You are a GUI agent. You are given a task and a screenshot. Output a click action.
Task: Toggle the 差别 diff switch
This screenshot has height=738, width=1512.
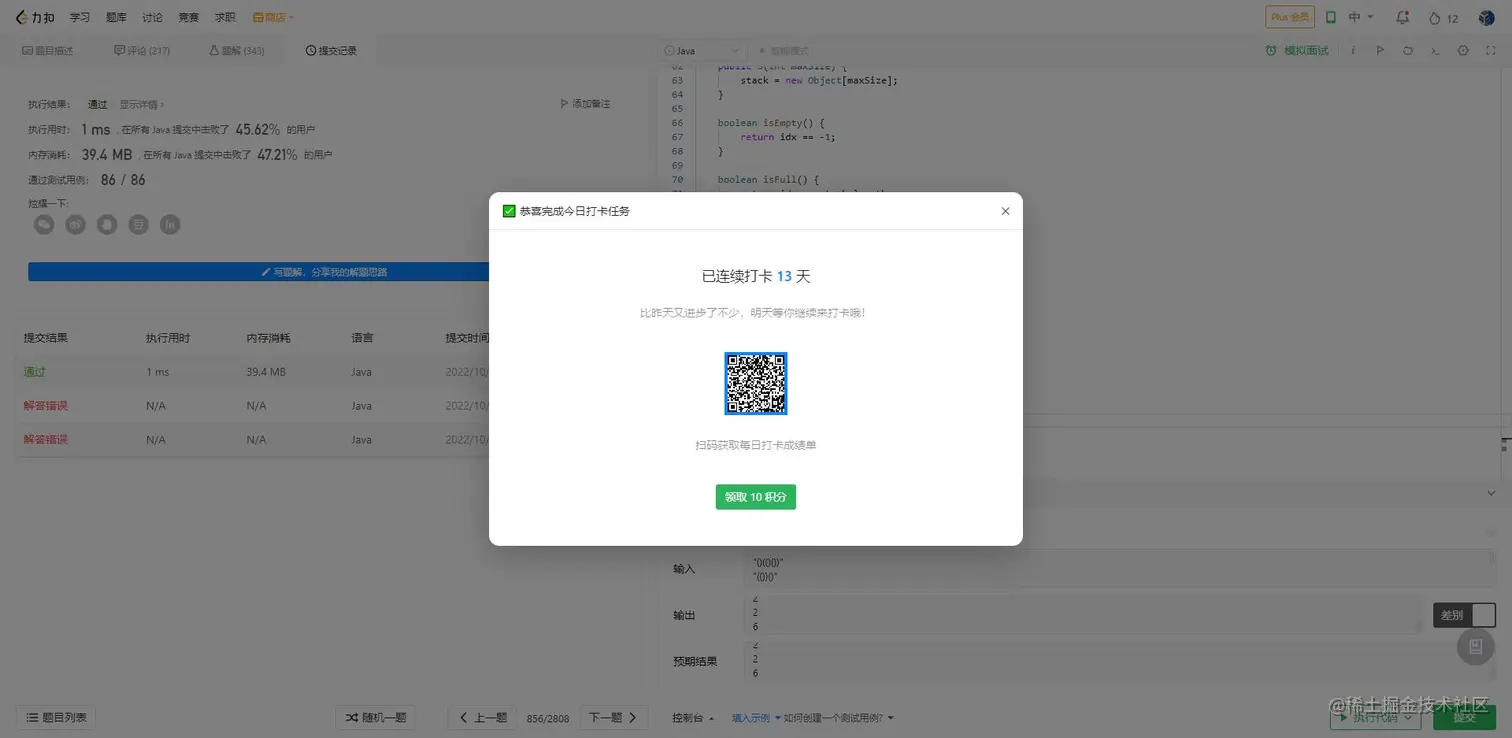click(1465, 615)
